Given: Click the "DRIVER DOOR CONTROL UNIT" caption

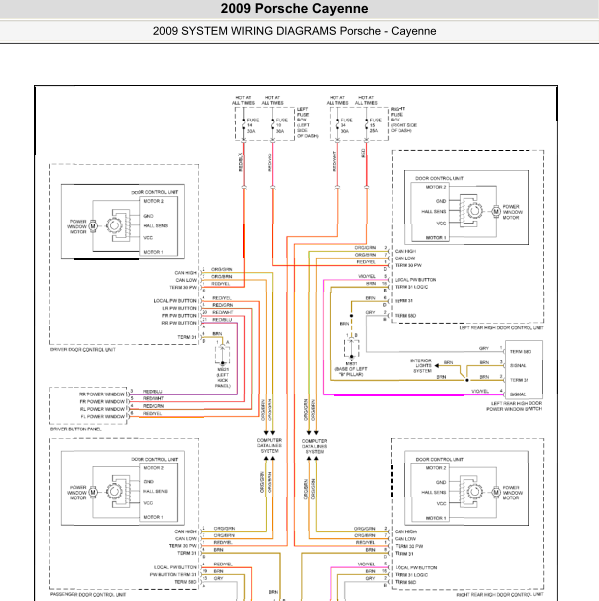Looking at the screenshot, I should [82, 350].
